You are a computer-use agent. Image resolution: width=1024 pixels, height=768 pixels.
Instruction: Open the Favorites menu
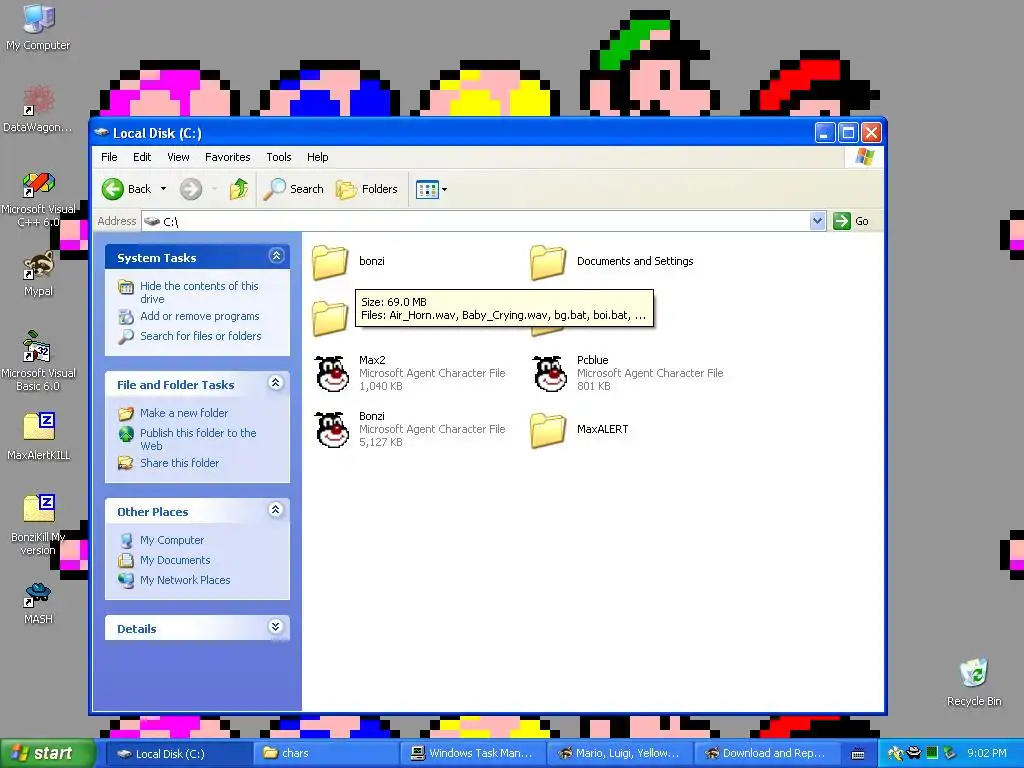[227, 157]
